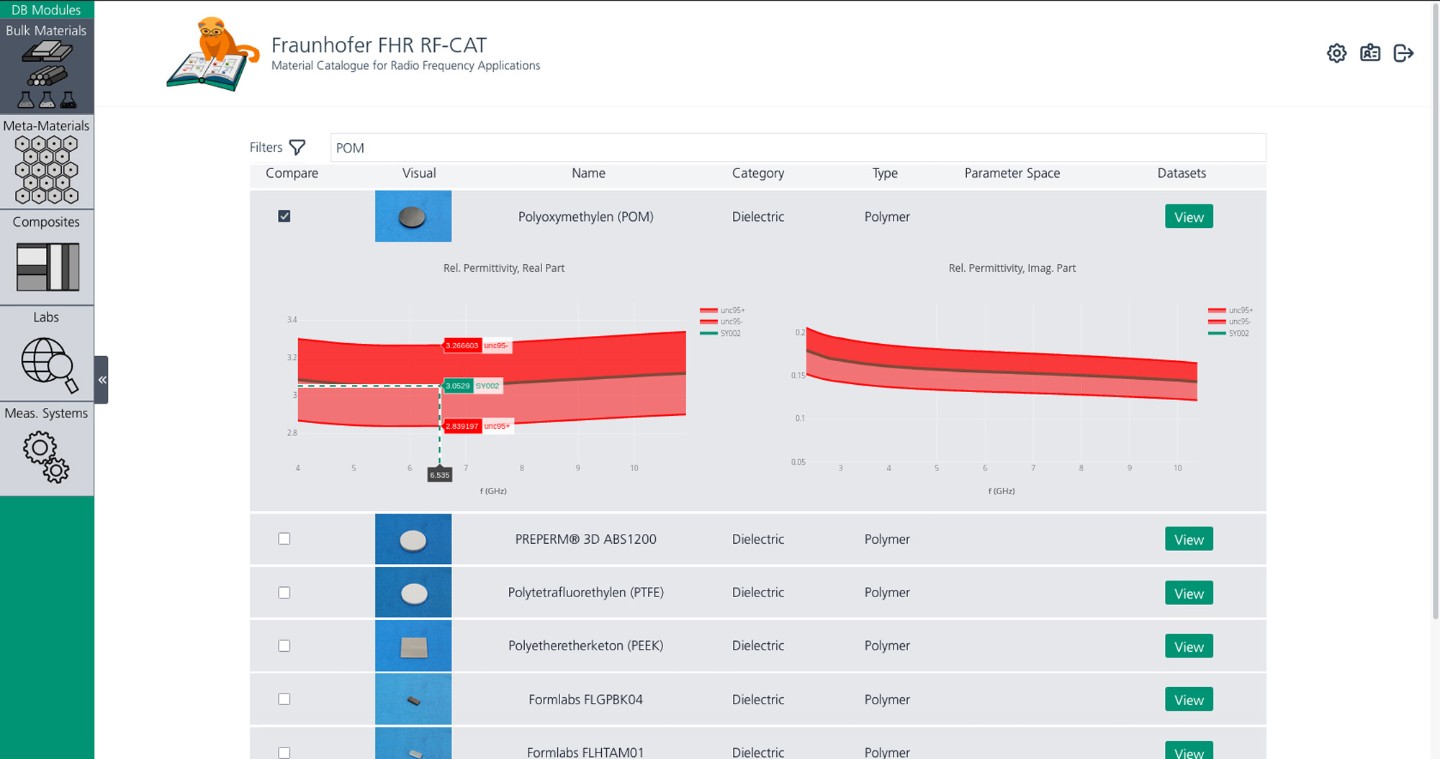Image resolution: width=1440 pixels, height=759 pixels.
Task: Click the Polyetheretherketon (PEEK) name
Action: pos(586,646)
